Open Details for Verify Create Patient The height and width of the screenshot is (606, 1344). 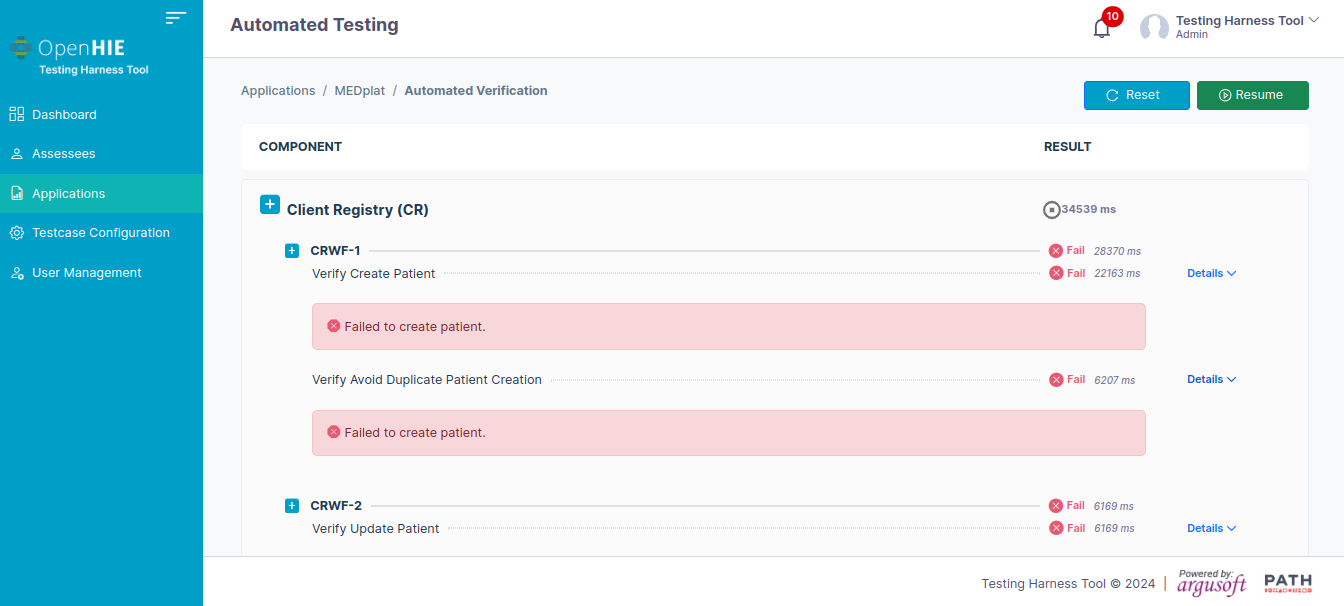tap(1211, 273)
